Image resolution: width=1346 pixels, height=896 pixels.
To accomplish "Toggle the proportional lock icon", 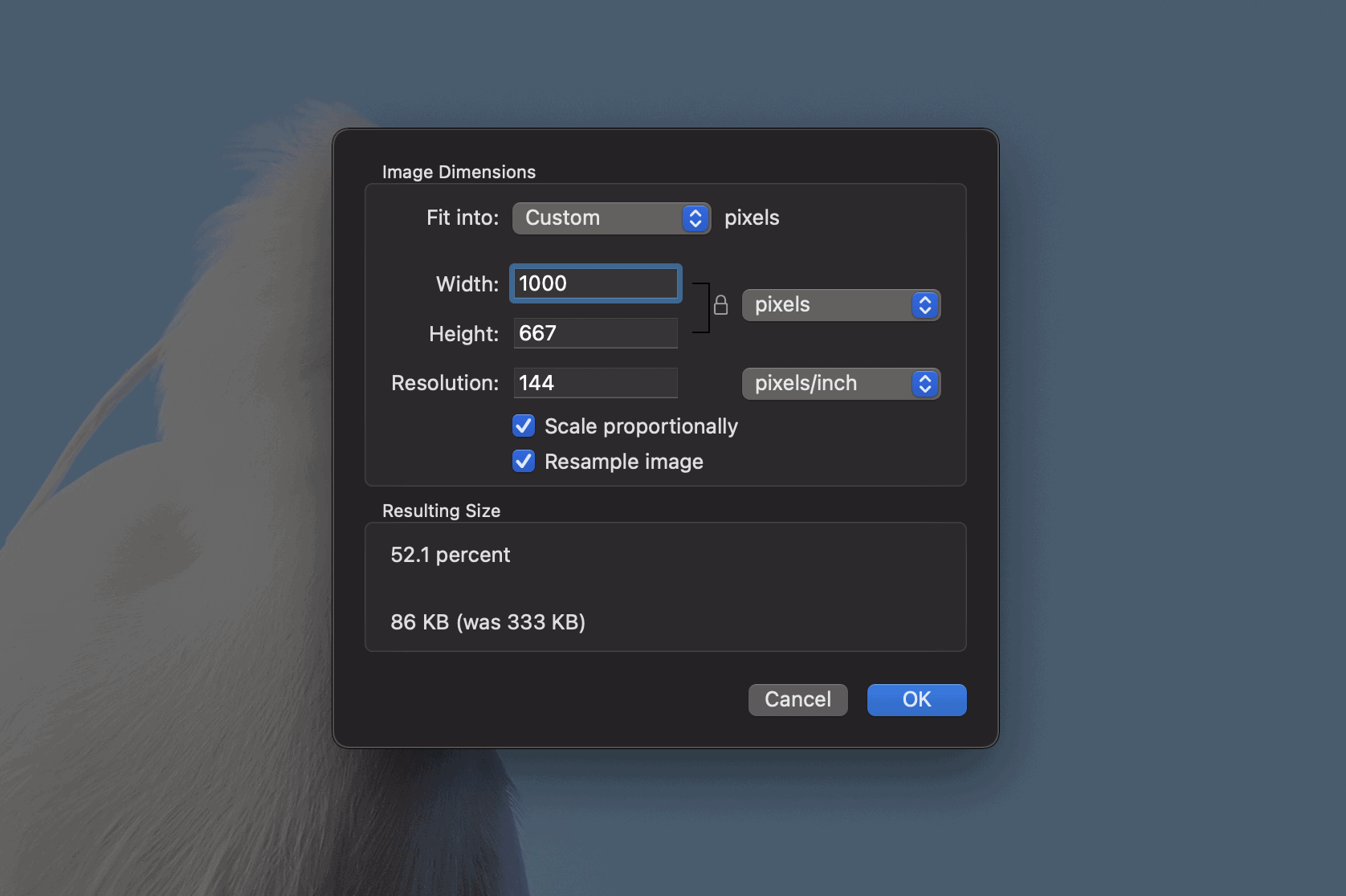I will tap(720, 305).
